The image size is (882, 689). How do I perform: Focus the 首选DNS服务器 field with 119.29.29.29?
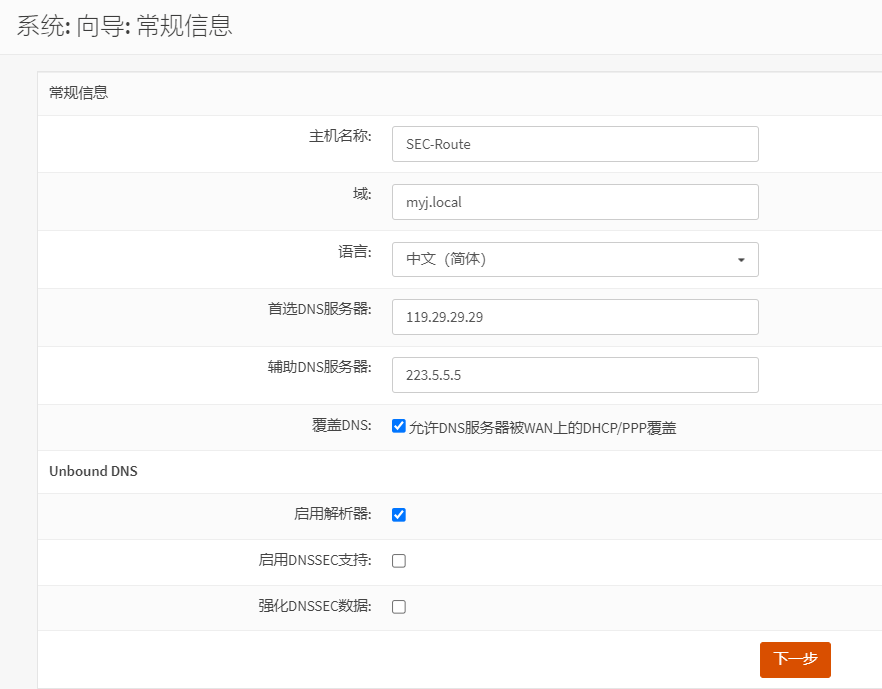(x=575, y=317)
